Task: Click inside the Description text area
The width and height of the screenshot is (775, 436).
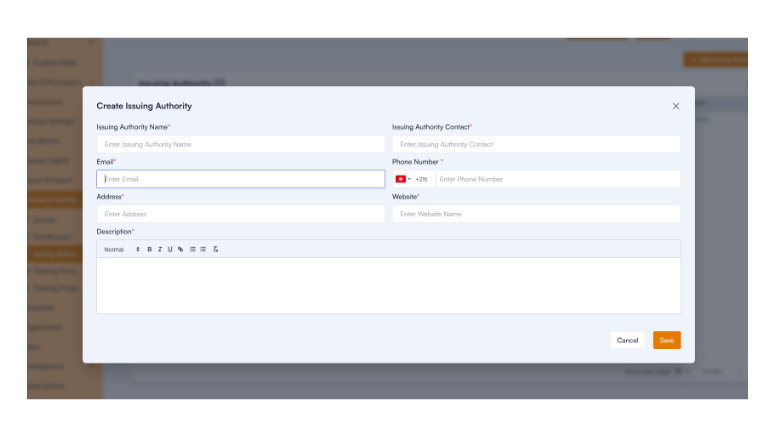Action: pyautogui.click(x=388, y=285)
